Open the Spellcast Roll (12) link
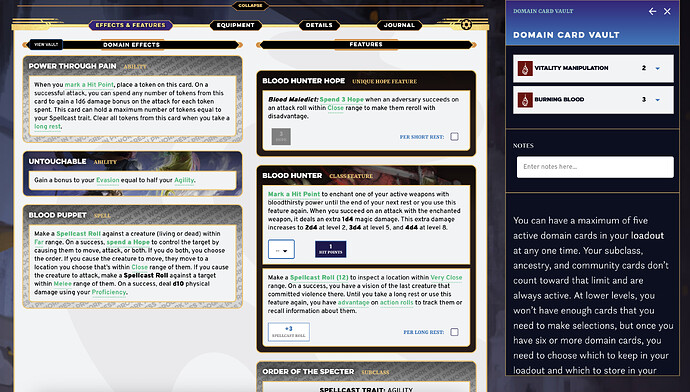This screenshot has height=392, width=690. pyautogui.click(x=319, y=278)
